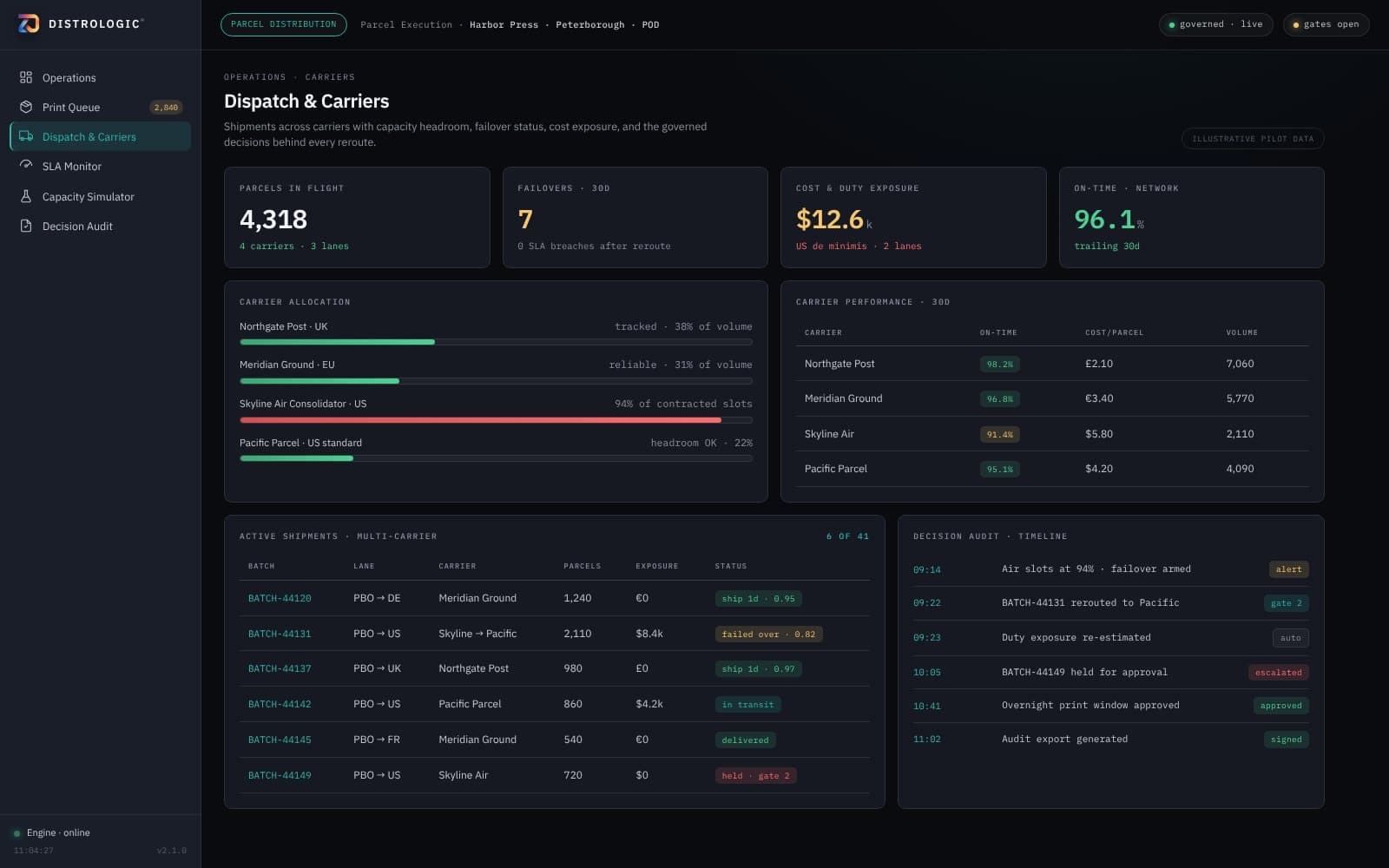Image resolution: width=1389 pixels, height=868 pixels.
Task: Click the 91.4% Skyline Air on-time badge
Action: (x=999, y=434)
